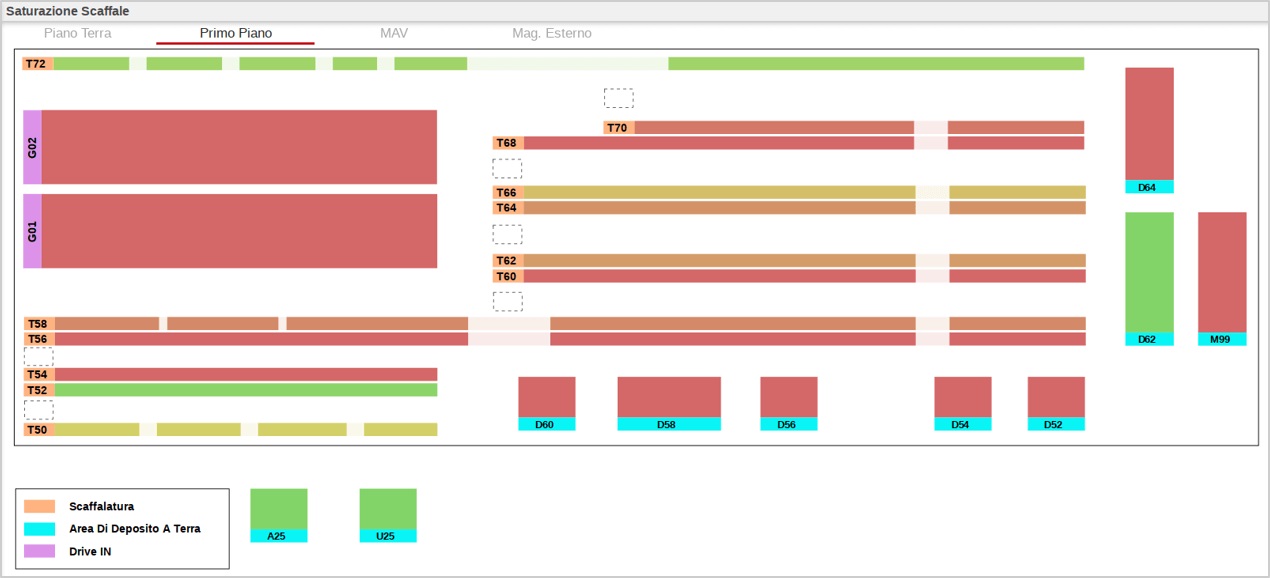The width and height of the screenshot is (1270, 578).
Task: Open the MAV tab
Action: pos(394,33)
